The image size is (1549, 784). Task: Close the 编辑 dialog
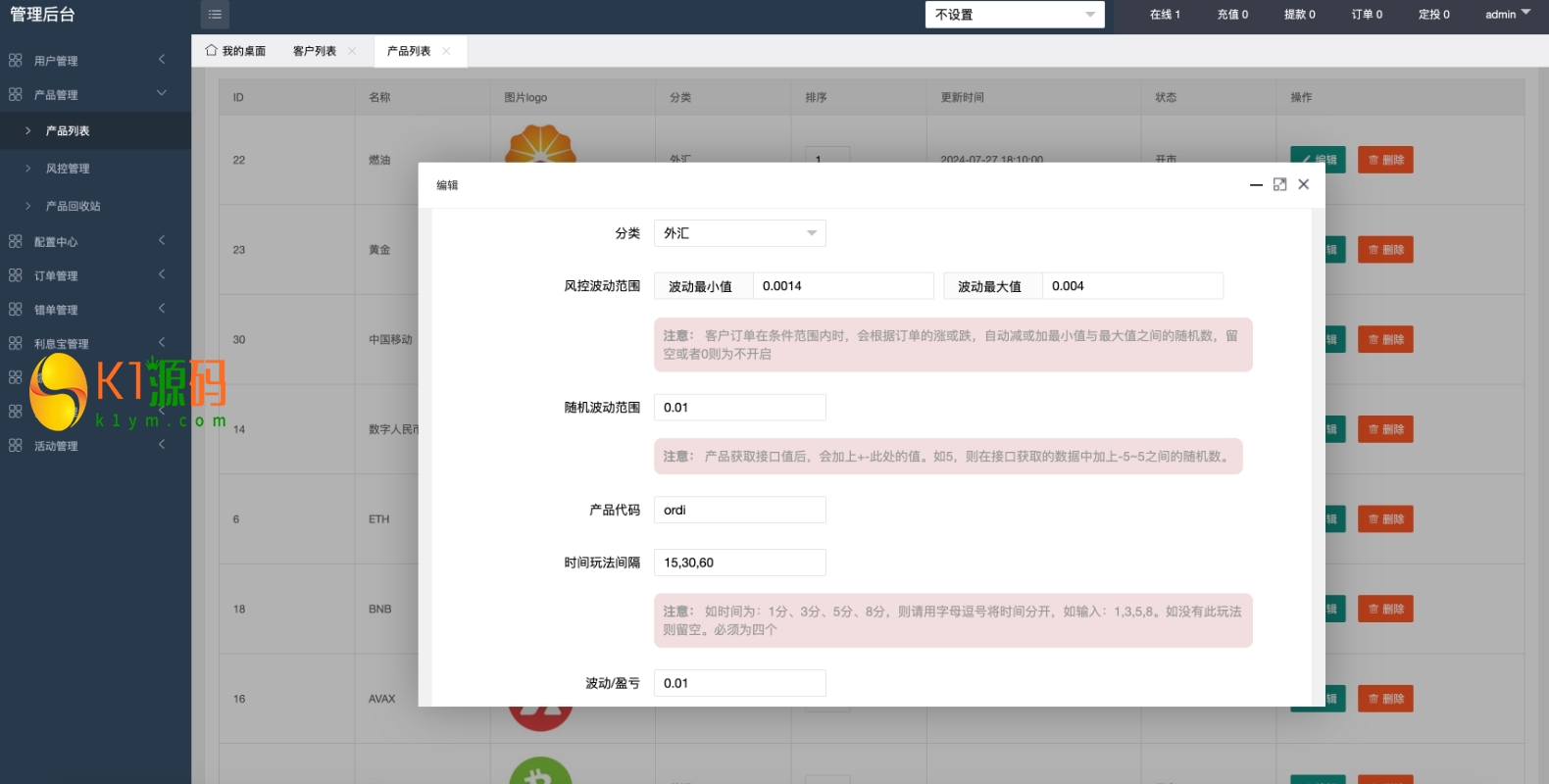pos(1303,184)
